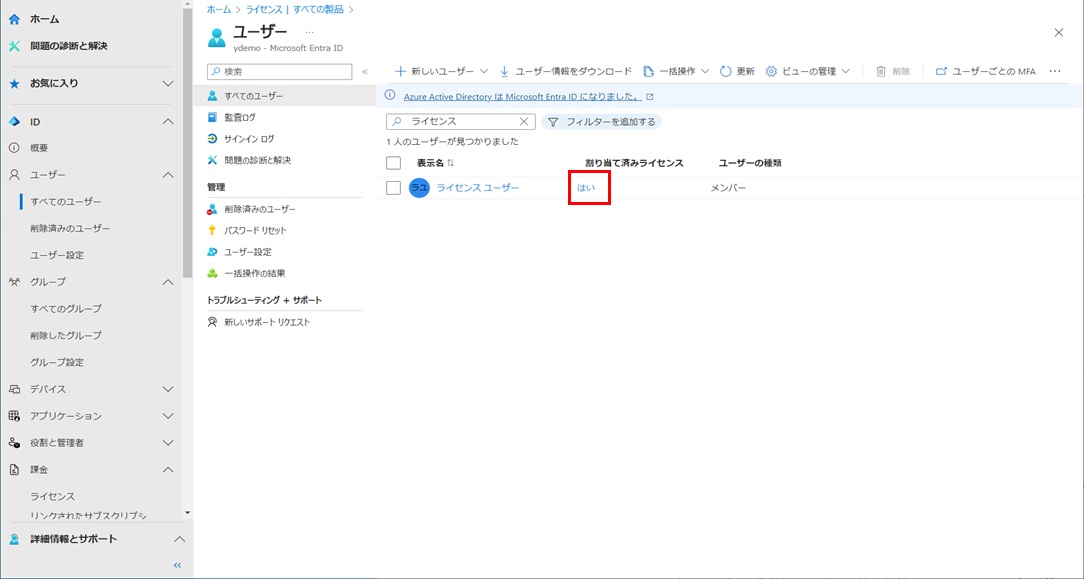Viewport: 1084px width, 579px height.
Task: Click the more options ellipsis in toolbar
Action: coord(1054,72)
